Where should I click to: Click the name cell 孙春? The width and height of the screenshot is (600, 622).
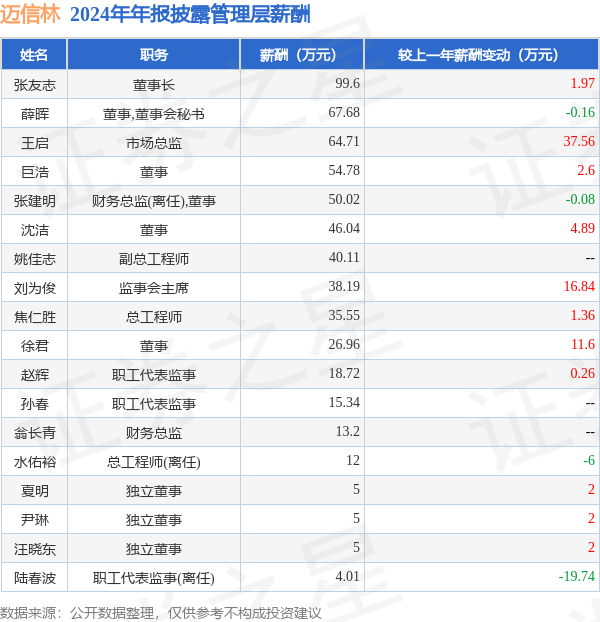[x=35, y=404]
